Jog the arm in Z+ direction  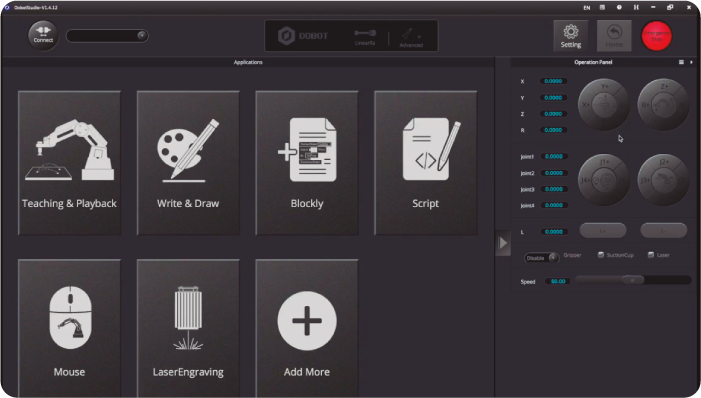pyautogui.click(x=664, y=87)
